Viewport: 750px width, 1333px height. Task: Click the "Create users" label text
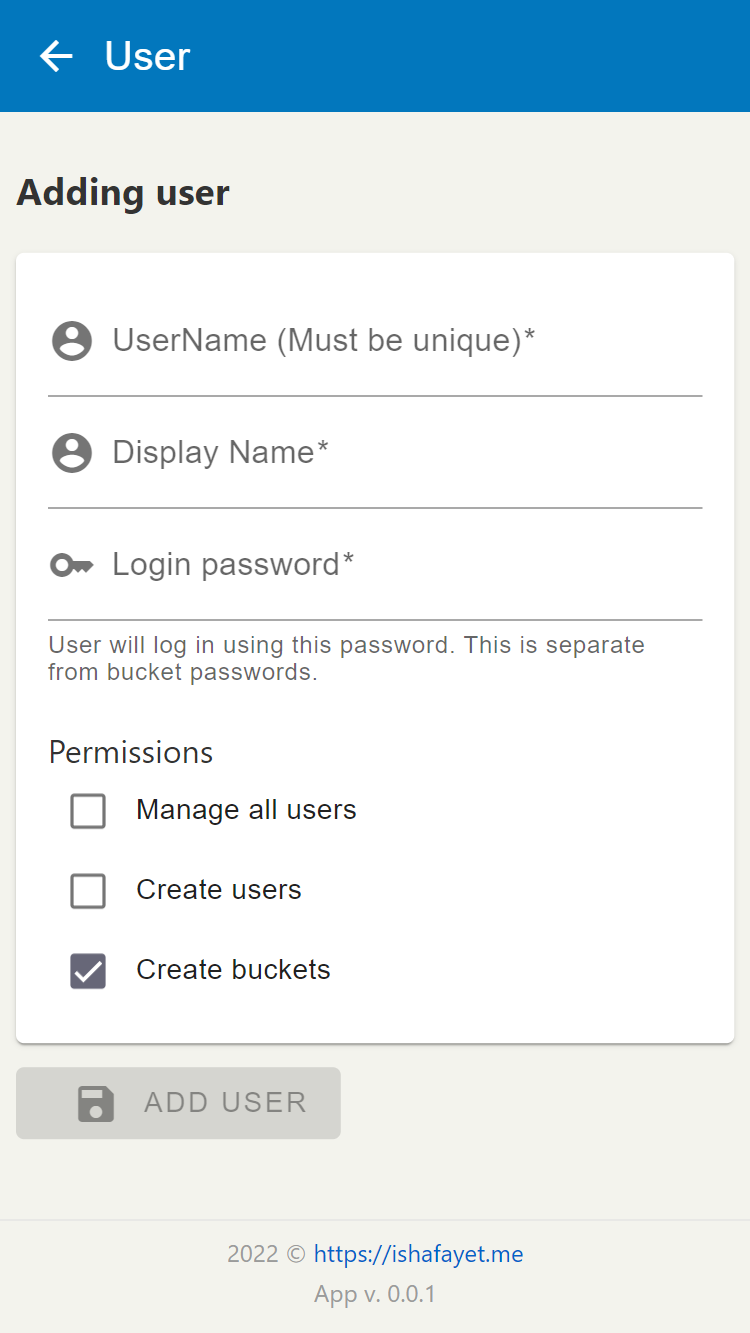219,890
